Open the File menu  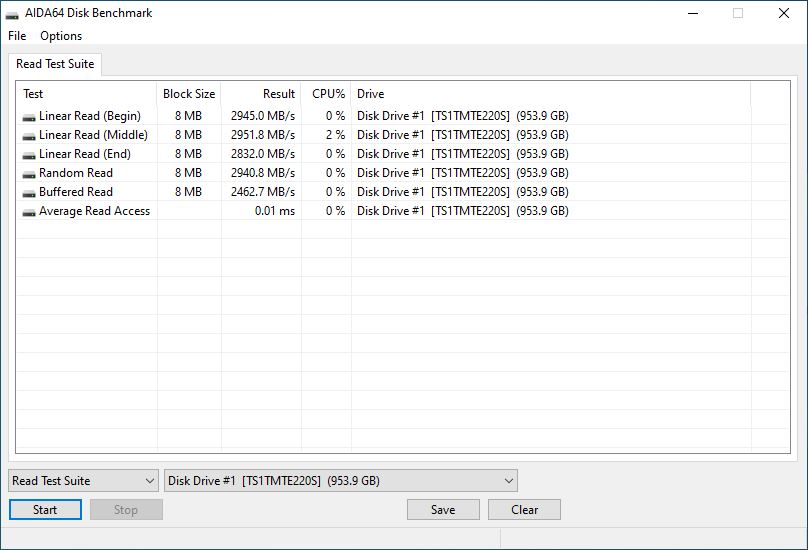click(x=17, y=36)
